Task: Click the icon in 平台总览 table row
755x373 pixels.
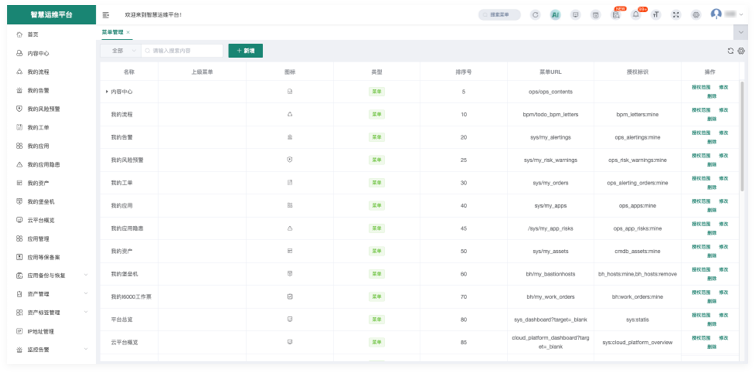Action: coord(290,319)
